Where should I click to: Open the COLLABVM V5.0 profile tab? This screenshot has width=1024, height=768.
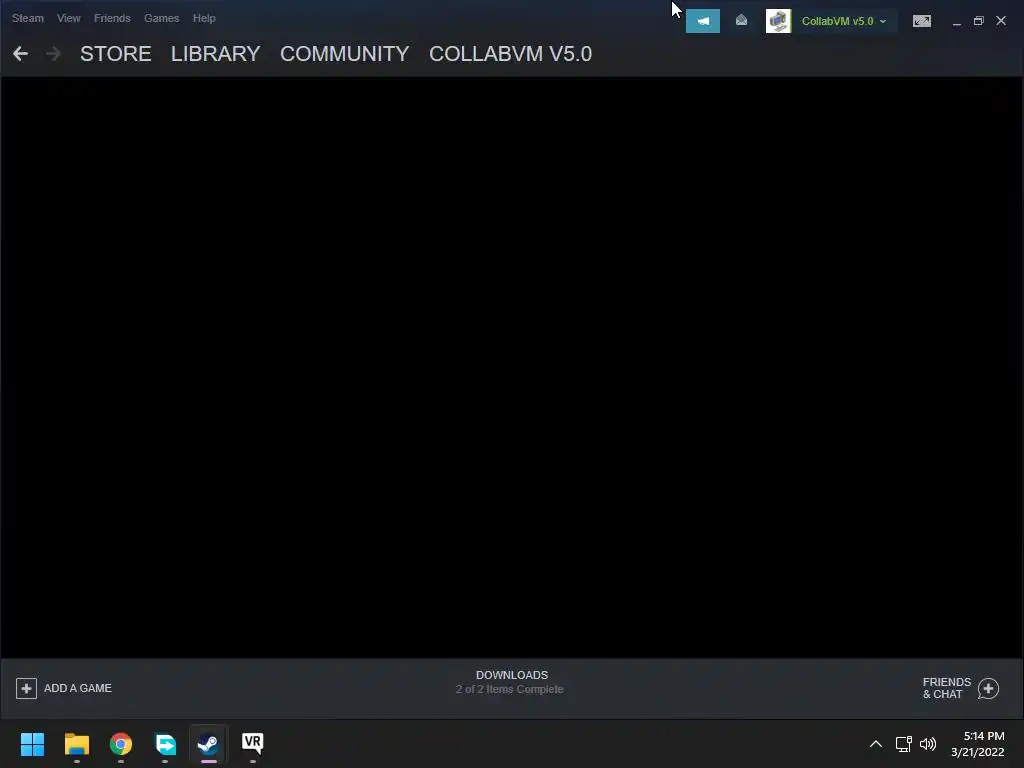[x=510, y=54]
